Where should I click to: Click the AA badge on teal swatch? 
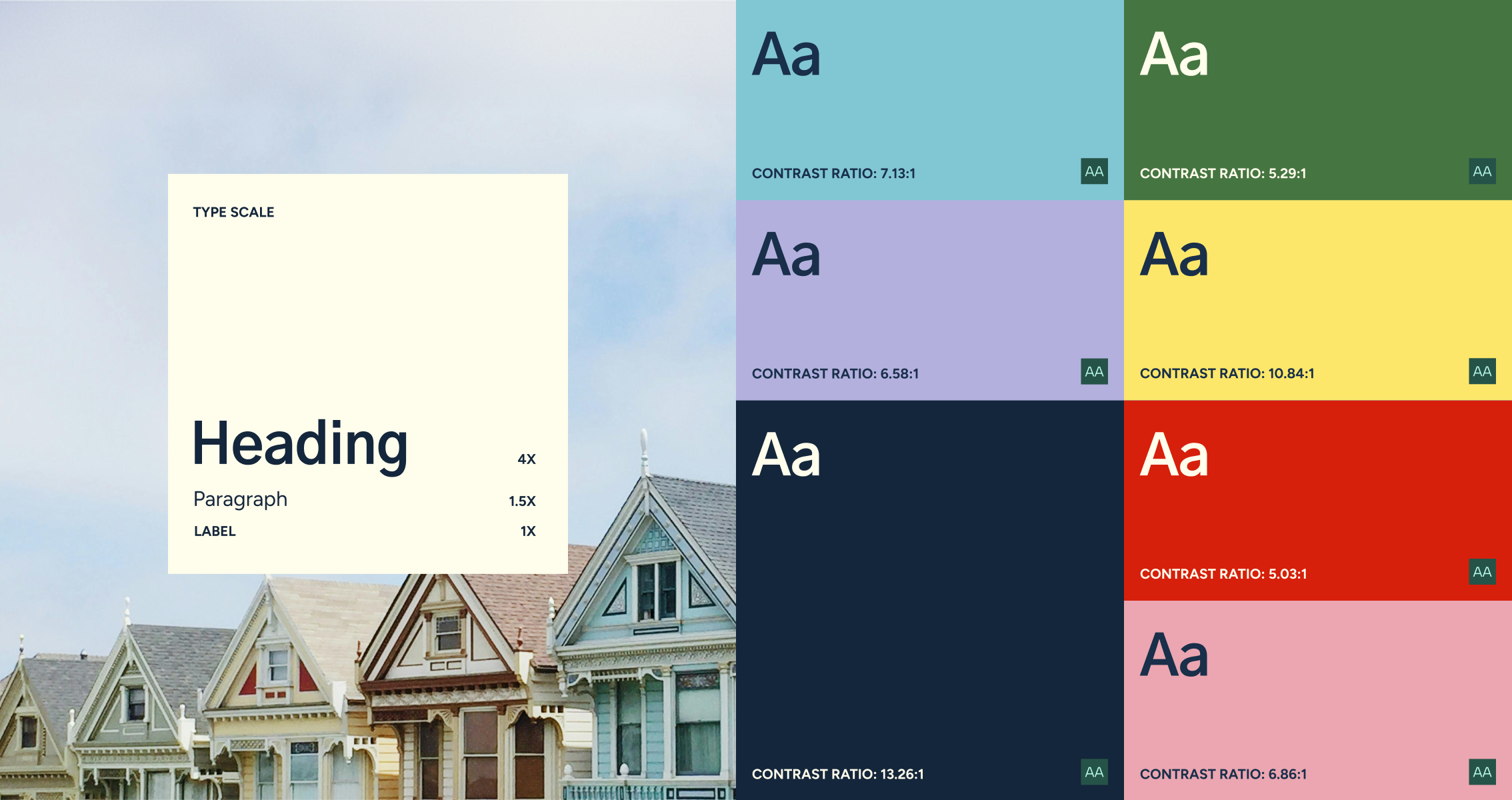click(1094, 171)
